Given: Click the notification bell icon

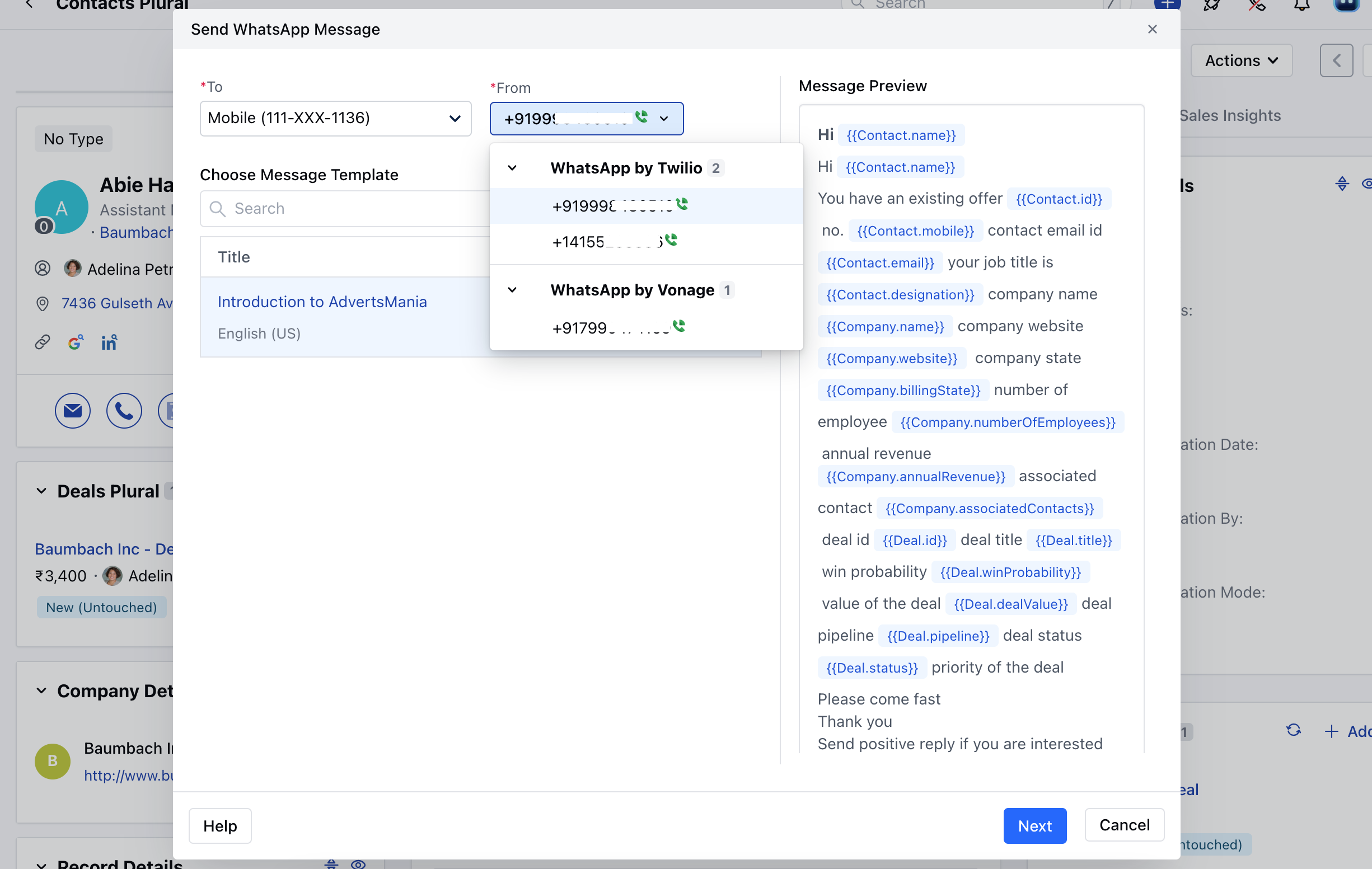Looking at the screenshot, I should 1301,6.
